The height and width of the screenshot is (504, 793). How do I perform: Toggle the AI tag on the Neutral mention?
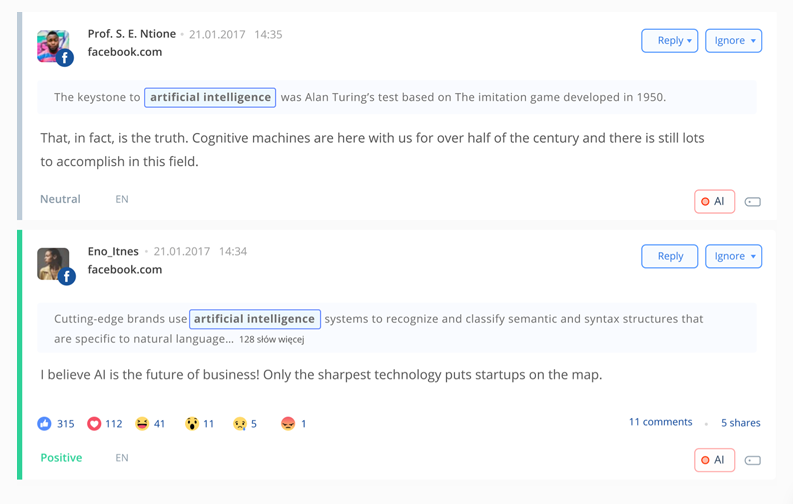(714, 201)
